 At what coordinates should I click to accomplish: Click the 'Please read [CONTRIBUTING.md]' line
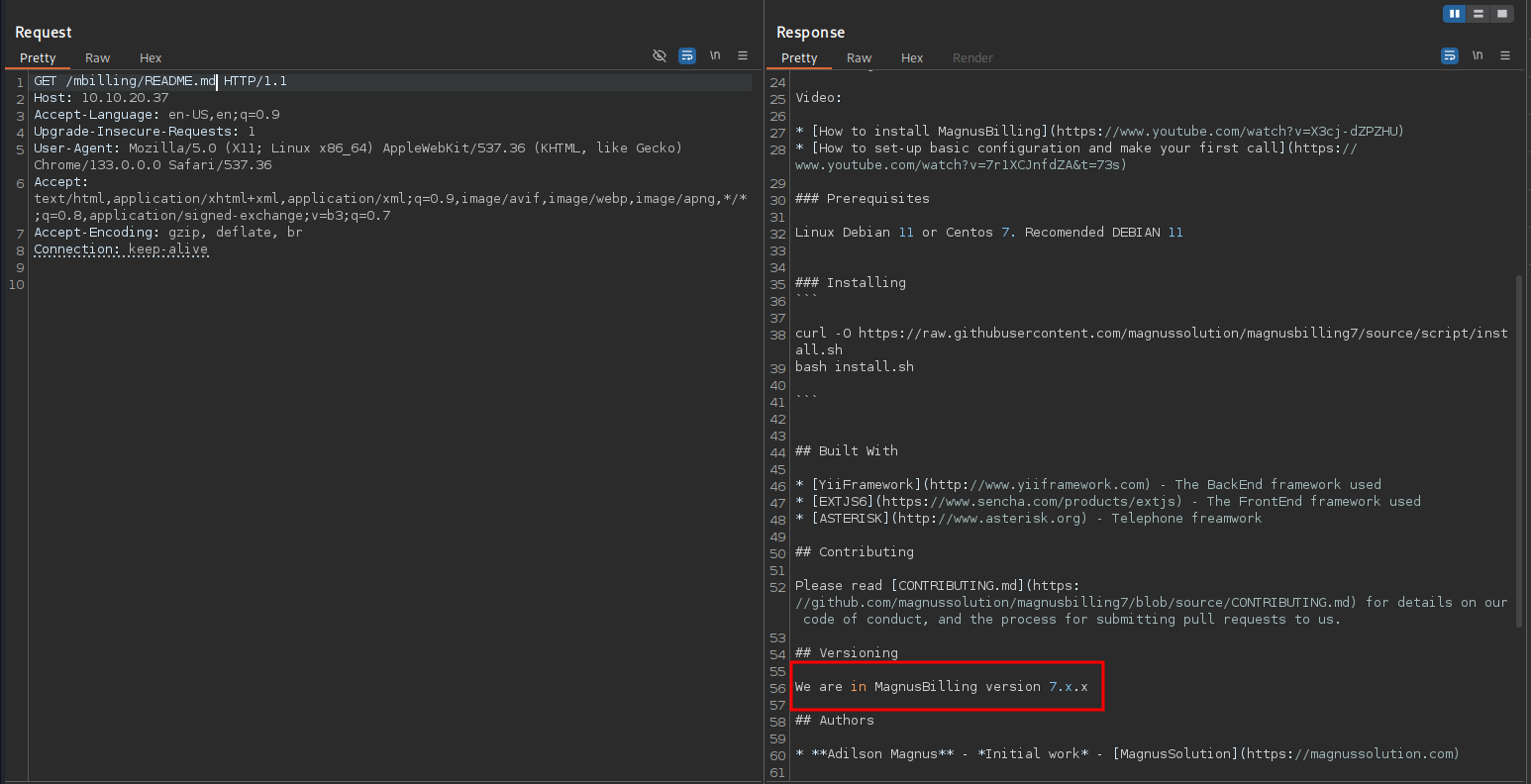[1152, 603]
